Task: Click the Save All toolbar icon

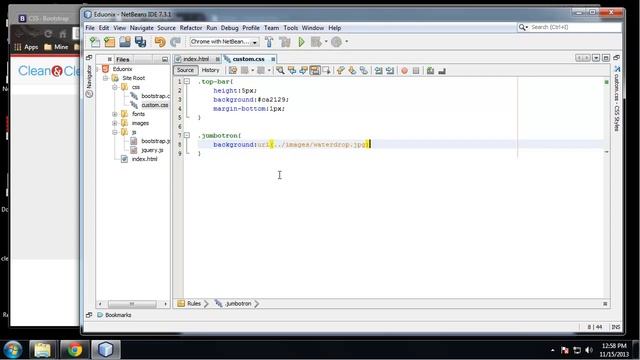Action: point(140,42)
